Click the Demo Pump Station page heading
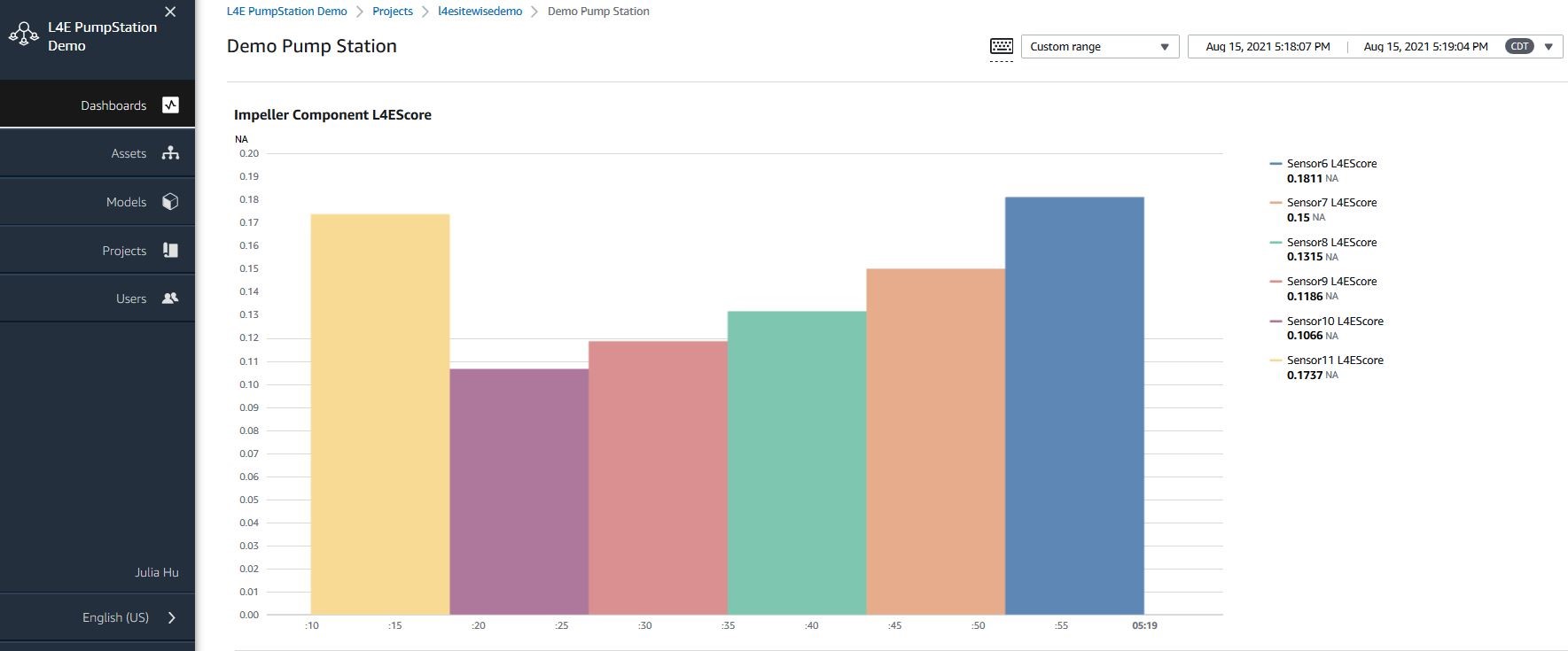 [x=312, y=46]
